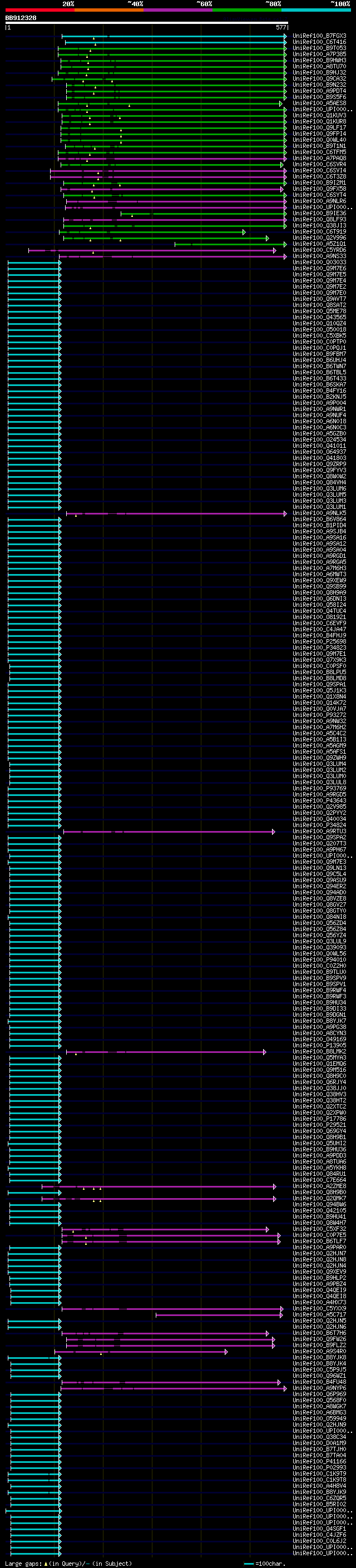Click the cyan ~100% identity legend segment

pos(316,10)
